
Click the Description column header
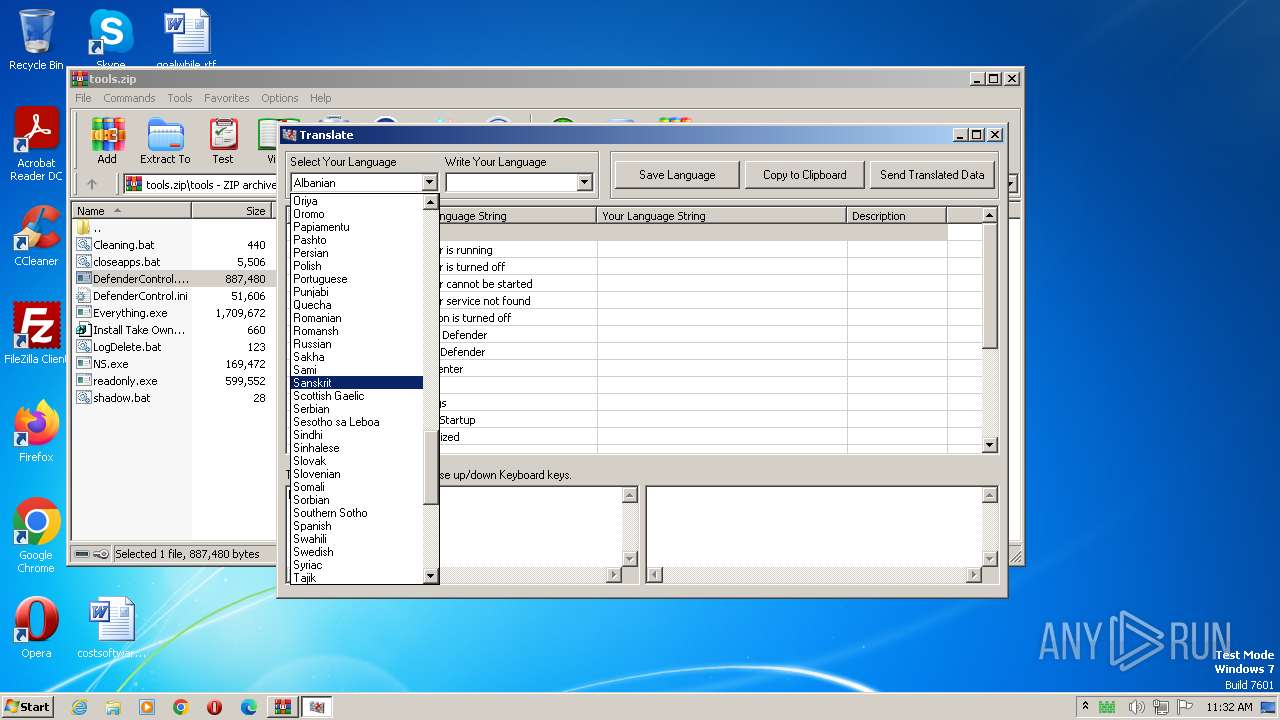coord(896,216)
